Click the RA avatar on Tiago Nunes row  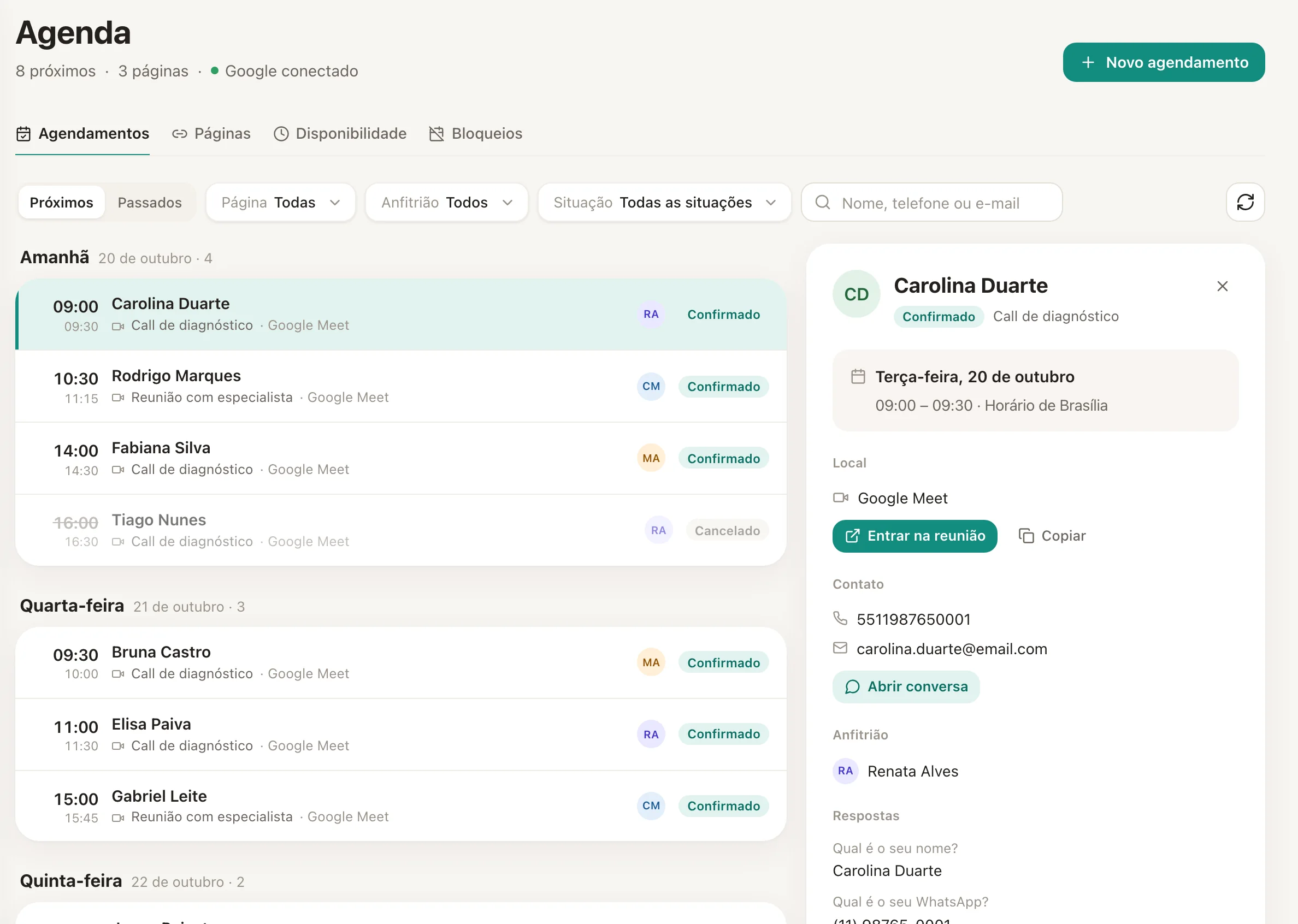[658, 530]
